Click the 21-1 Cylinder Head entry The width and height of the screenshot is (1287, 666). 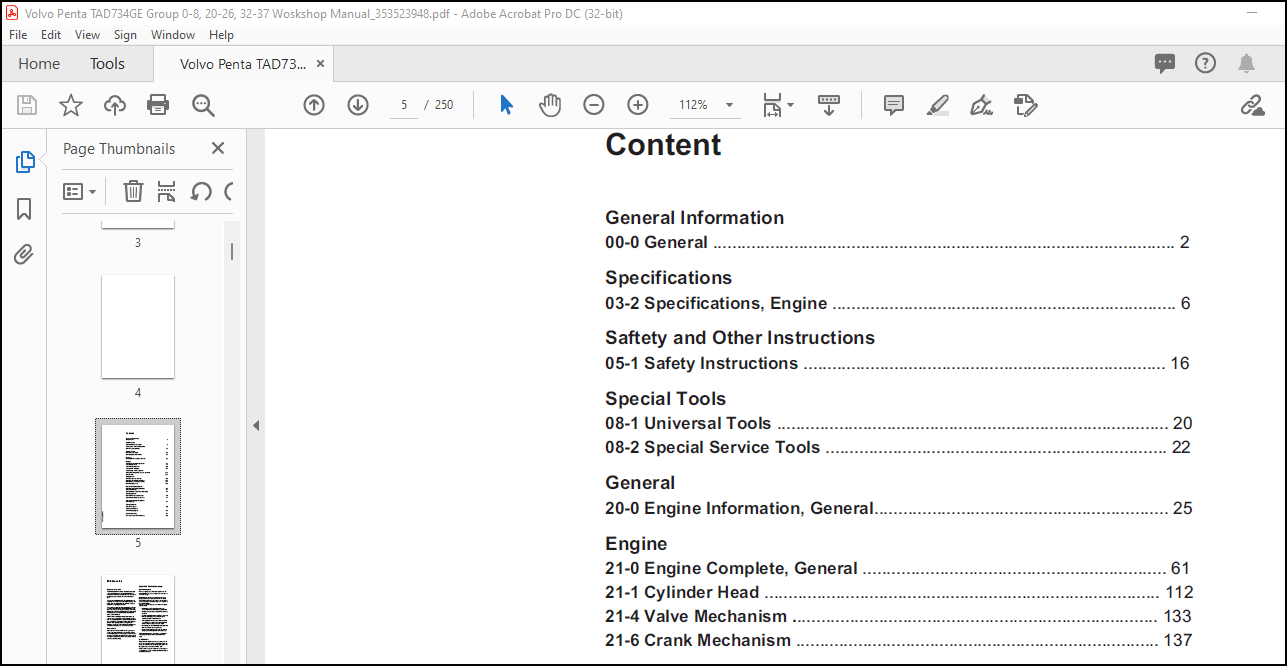(899, 592)
